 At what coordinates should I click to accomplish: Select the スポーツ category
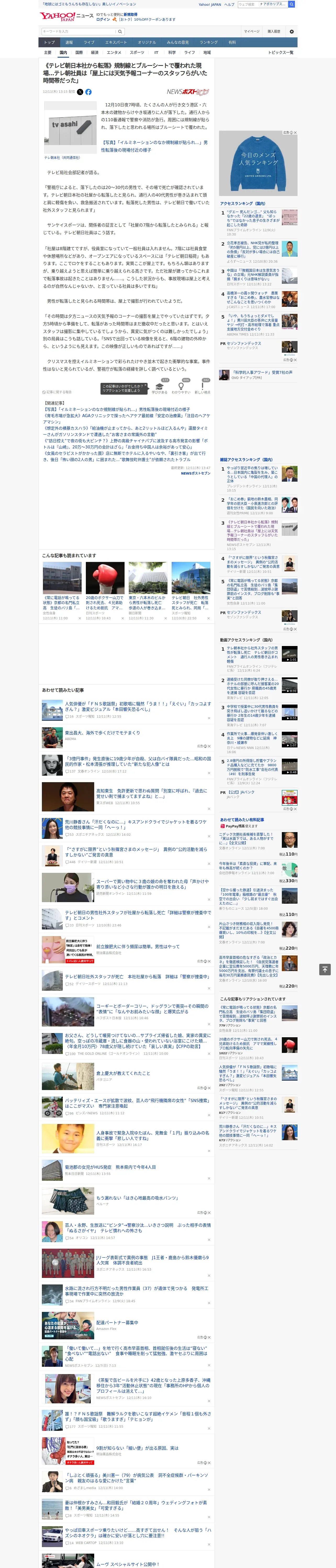[x=137, y=52]
